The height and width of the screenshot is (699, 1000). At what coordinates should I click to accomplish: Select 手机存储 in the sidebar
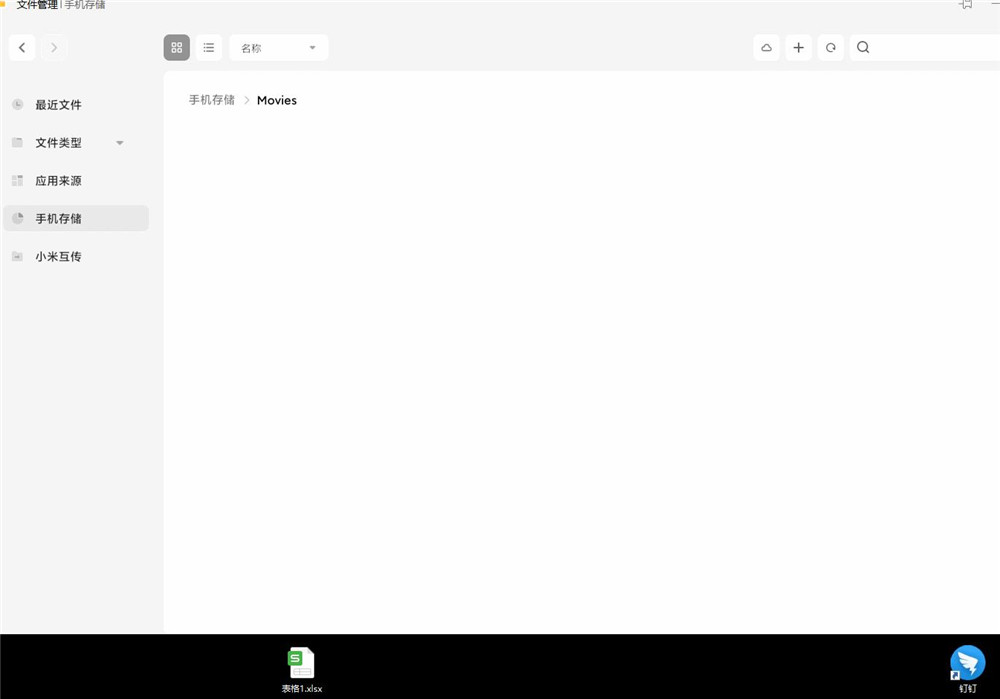[58, 219]
